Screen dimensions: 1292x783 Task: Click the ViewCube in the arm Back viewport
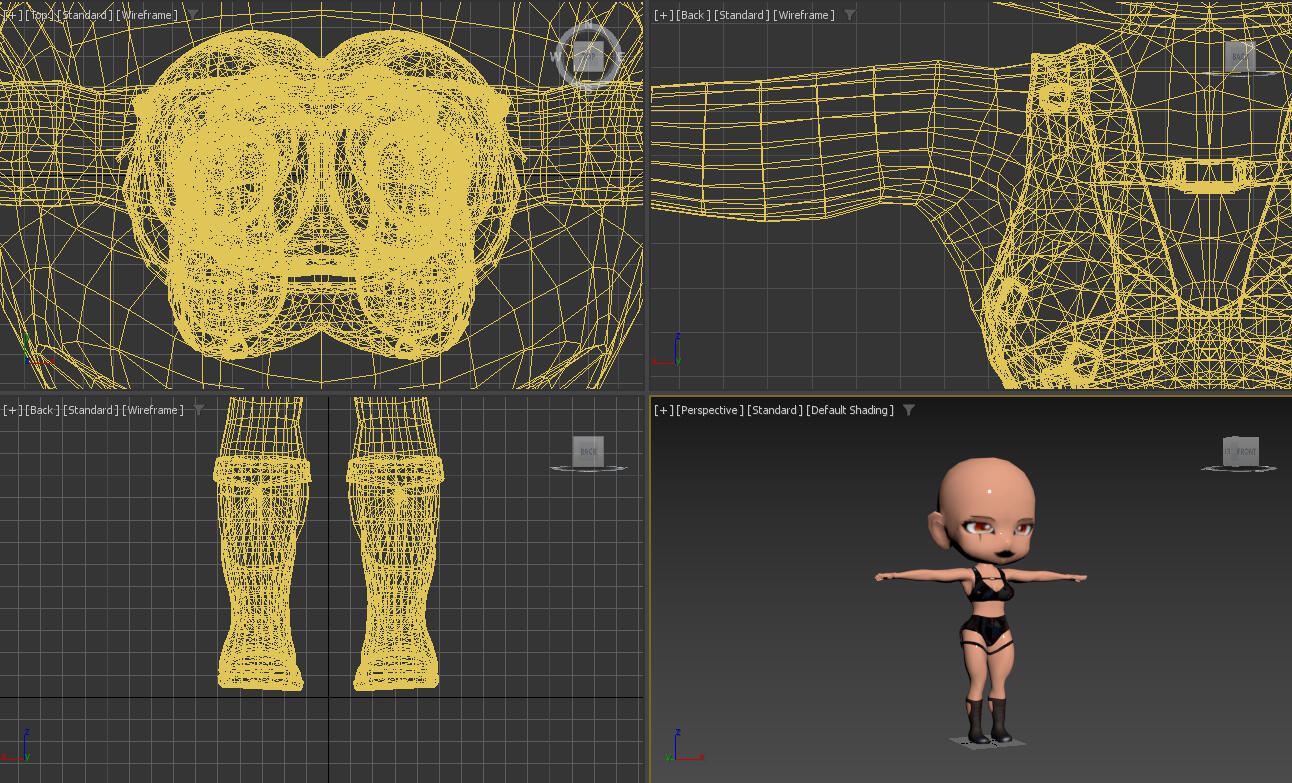pos(1240,57)
